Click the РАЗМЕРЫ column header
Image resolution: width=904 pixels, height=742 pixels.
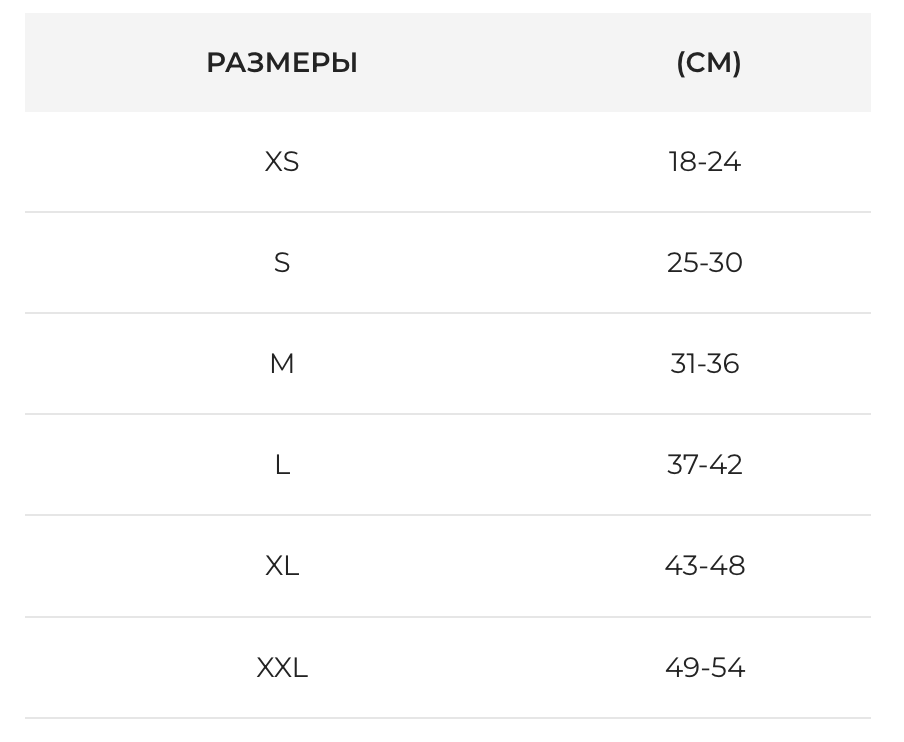(x=282, y=63)
